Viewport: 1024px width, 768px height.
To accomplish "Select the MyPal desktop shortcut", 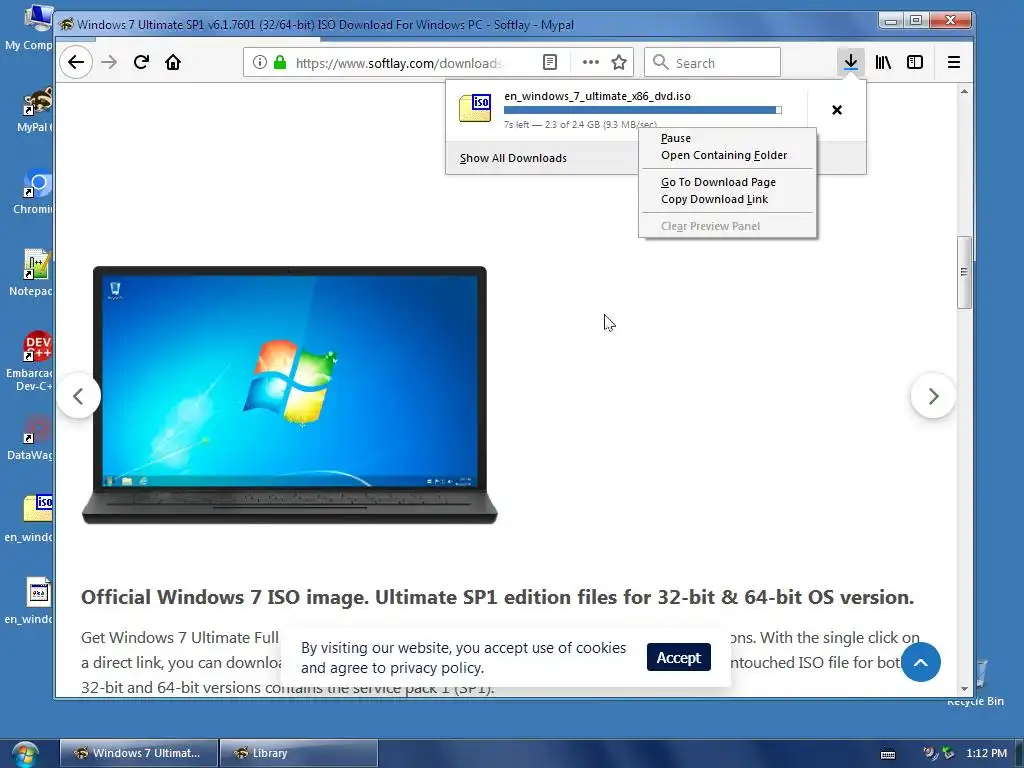I will pyautogui.click(x=33, y=110).
